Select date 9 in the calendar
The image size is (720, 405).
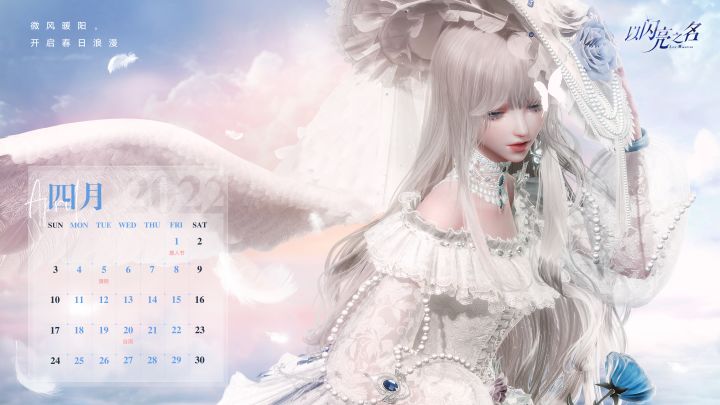coord(200,270)
